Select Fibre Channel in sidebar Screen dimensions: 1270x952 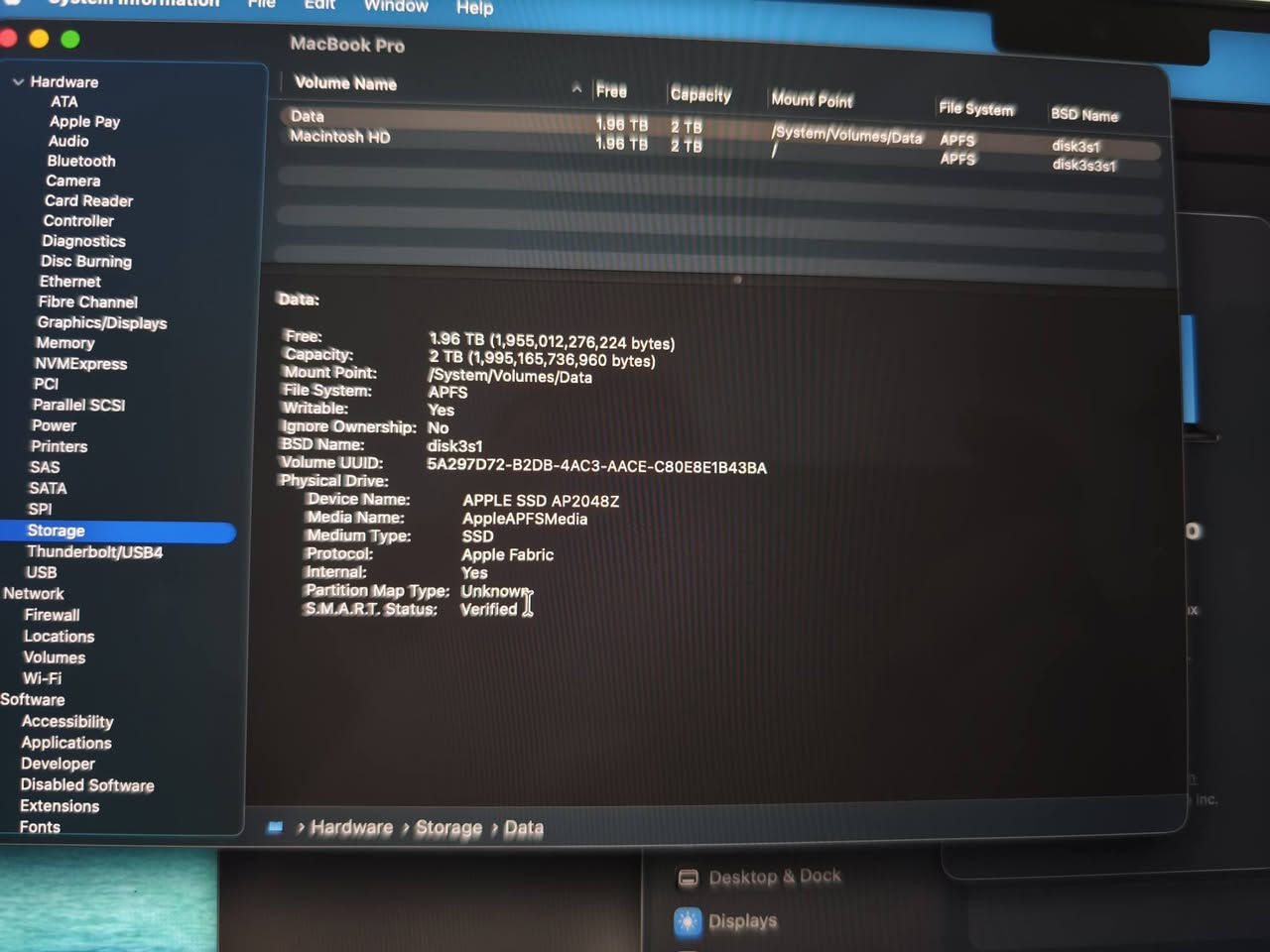(87, 301)
